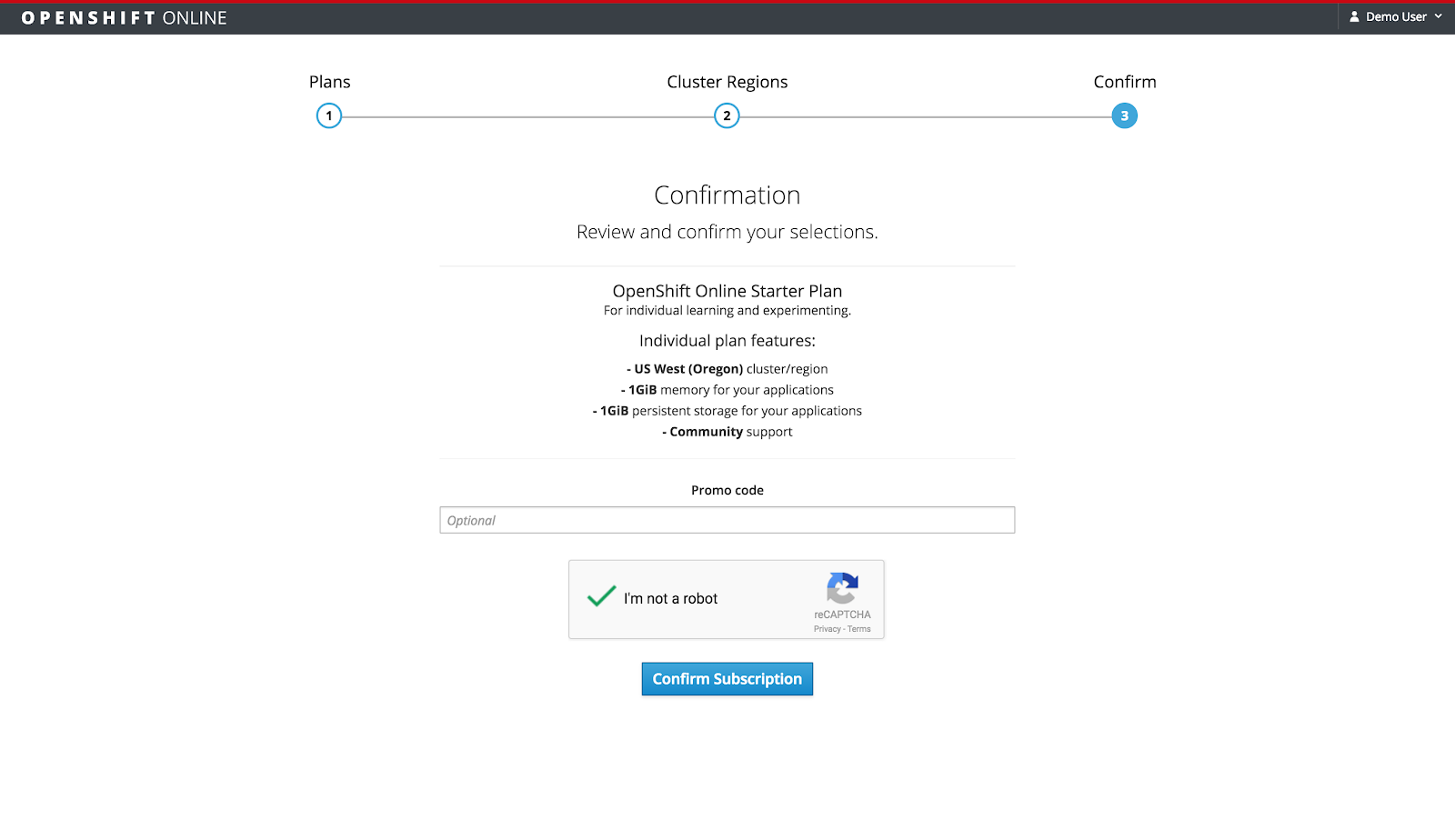Click the 1GiB persistent storage feature line
The image size is (1455, 840).
(x=727, y=411)
